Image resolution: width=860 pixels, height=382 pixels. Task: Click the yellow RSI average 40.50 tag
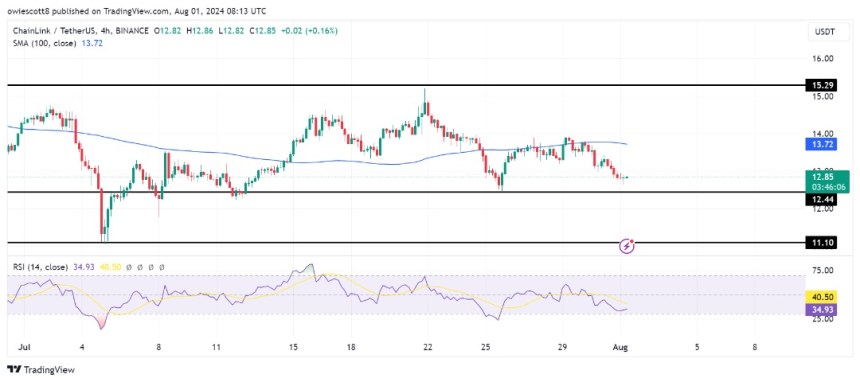tap(821, 295)
